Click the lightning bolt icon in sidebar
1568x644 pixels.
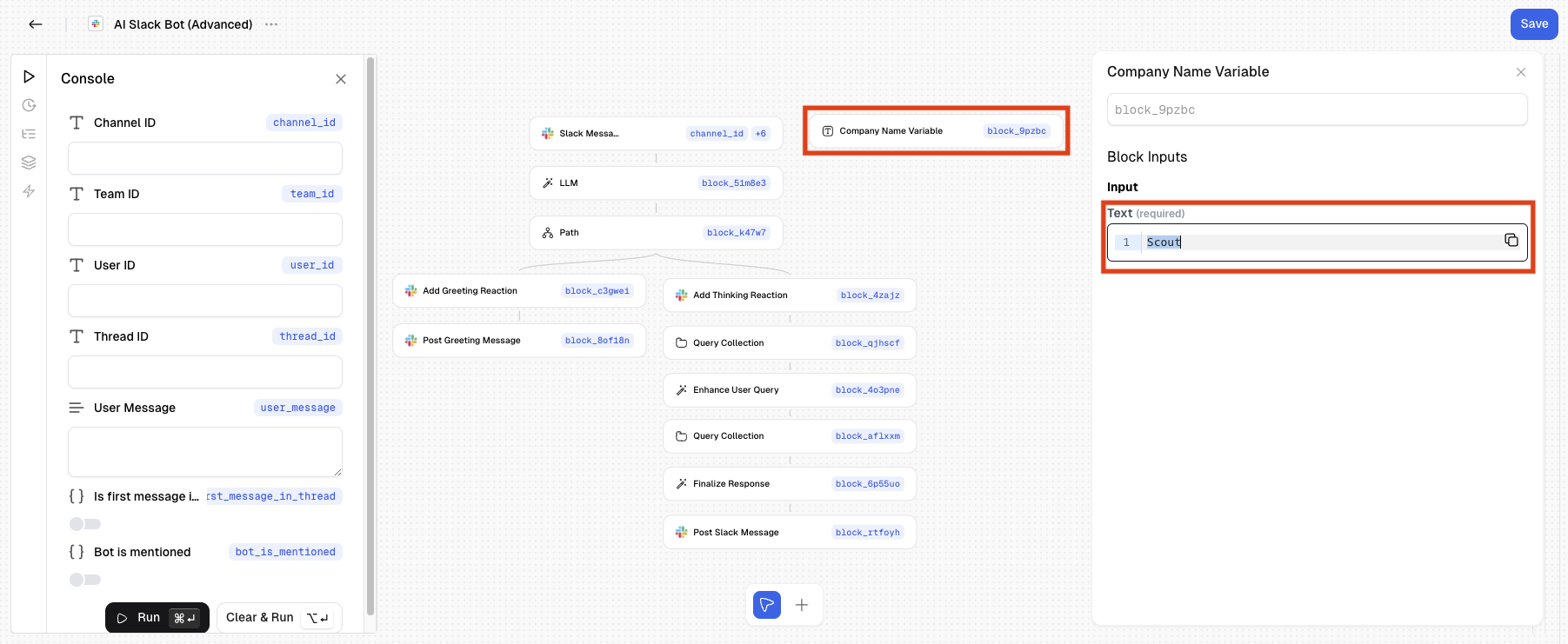click(x=29, y=191)
